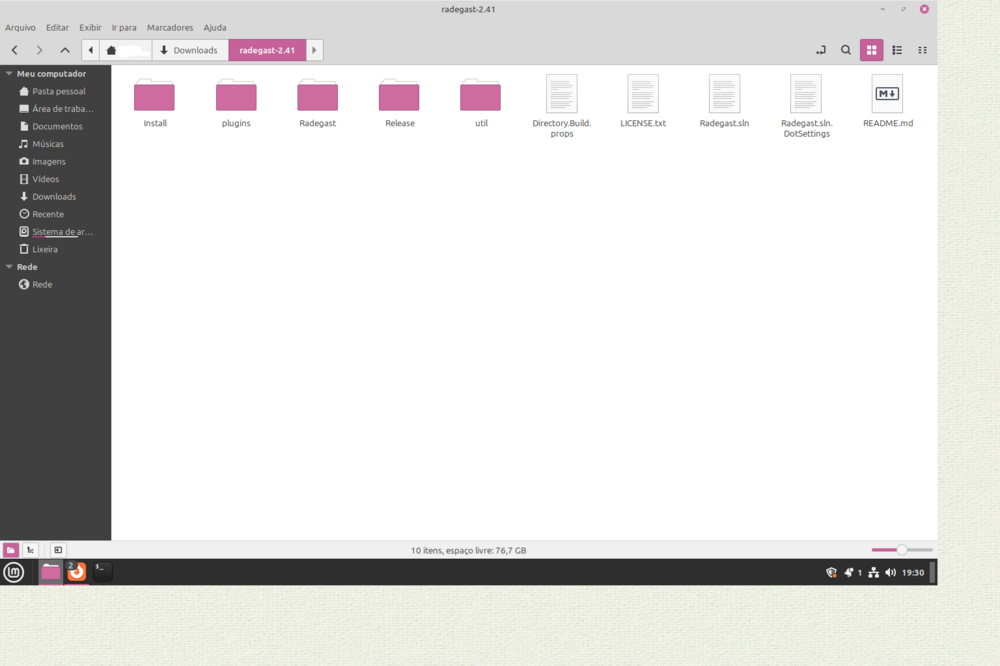Adjust the icon zoom slider
The image size is (1000, 666).
pos(901,550)
